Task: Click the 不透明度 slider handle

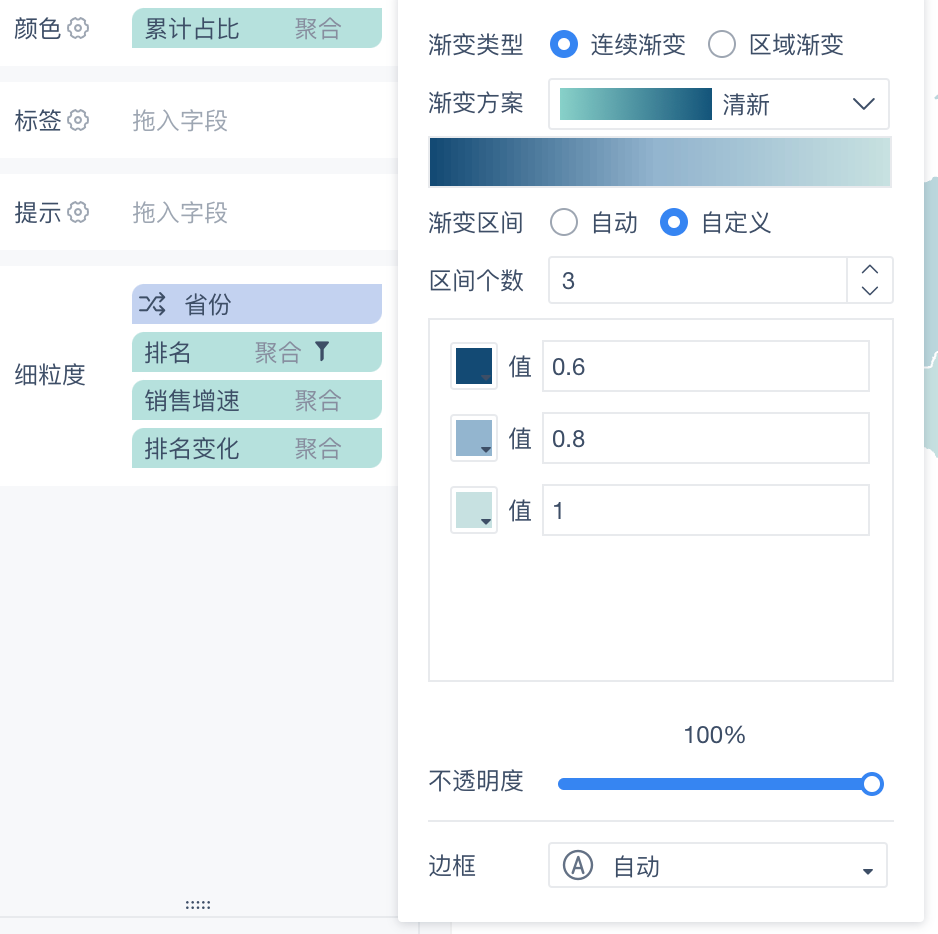Action: [x=872, y=784]
